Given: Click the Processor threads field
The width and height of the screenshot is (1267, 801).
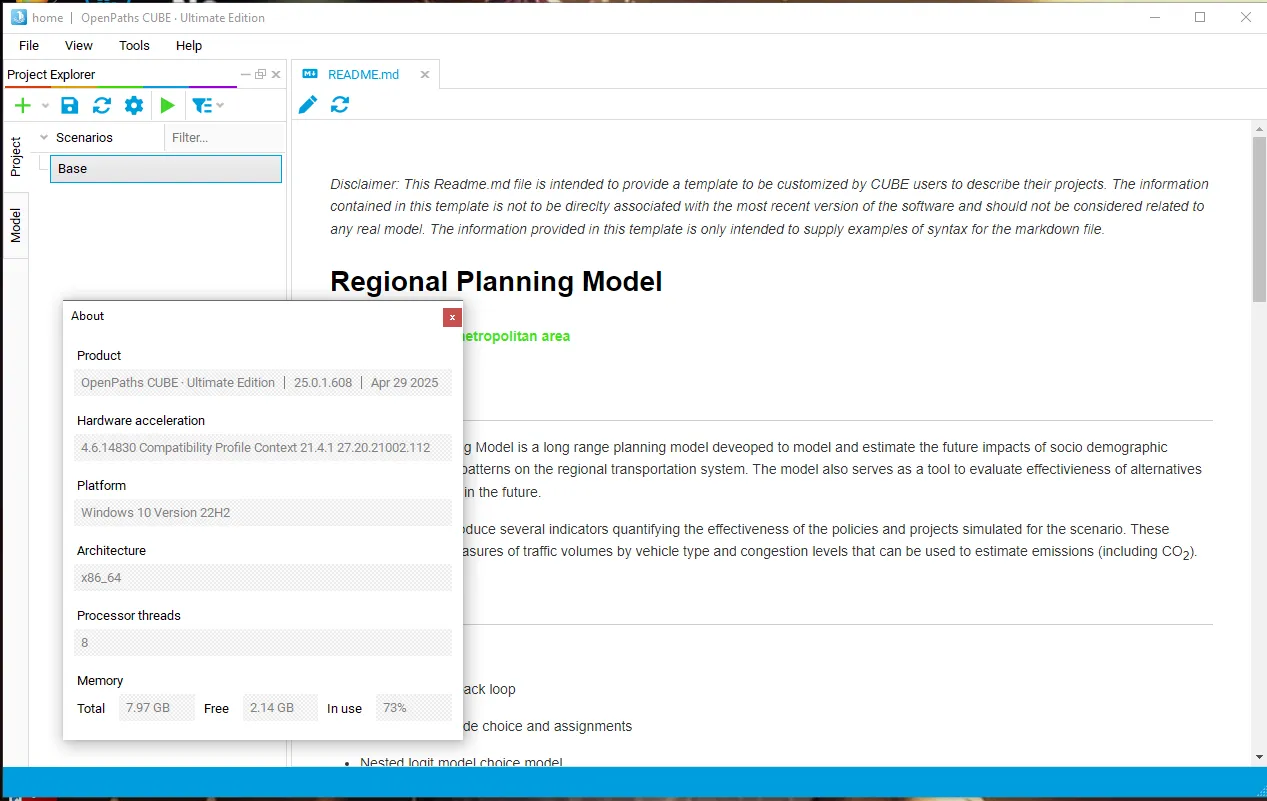Looking at the screenshot, I should [x=264, y=643].
